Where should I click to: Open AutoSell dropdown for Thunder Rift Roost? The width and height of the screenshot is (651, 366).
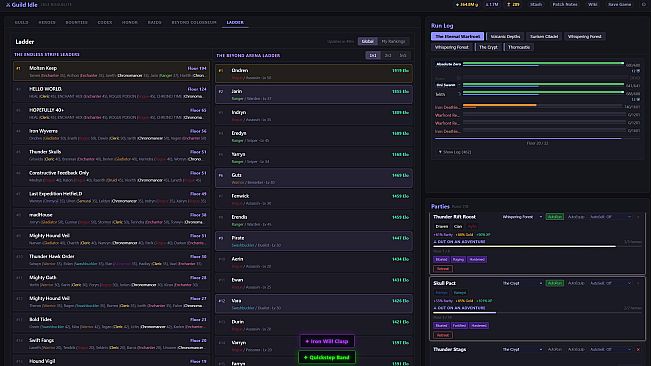click(610, 217)
